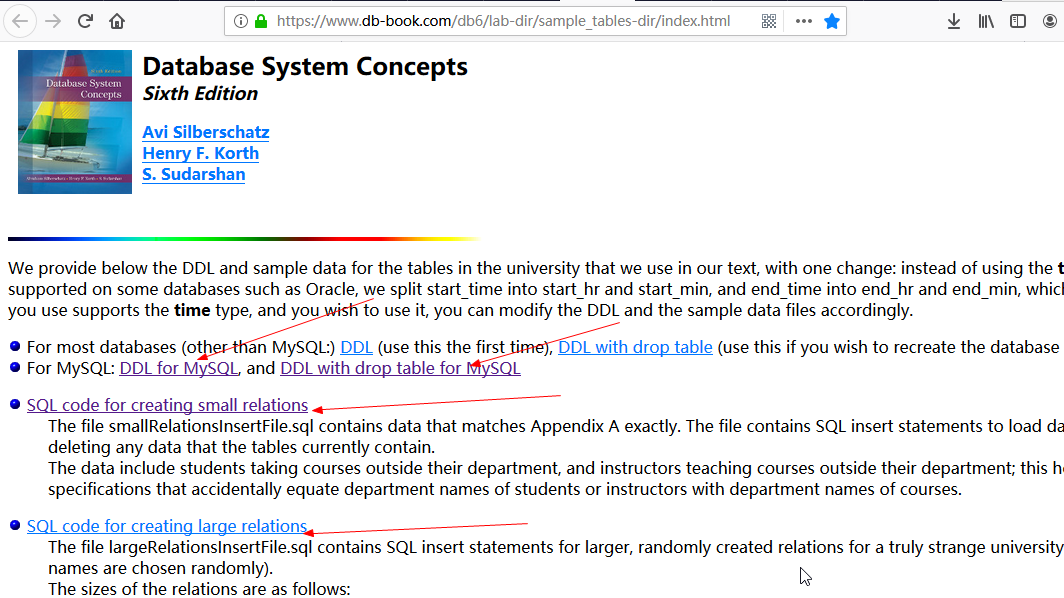Click 'deleting any data that the tables currently contain.'
1064x598 pixels.
(242, 447)
